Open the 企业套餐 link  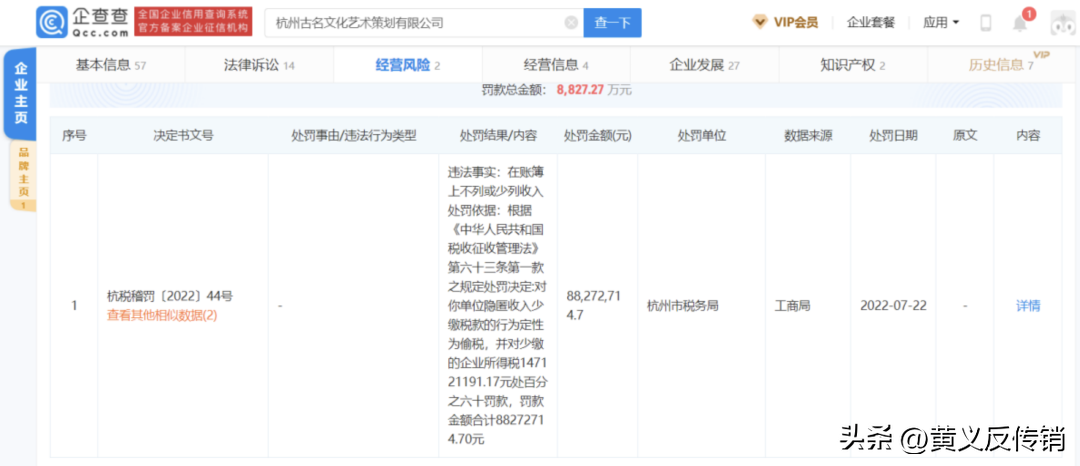[x=871, y=22]
